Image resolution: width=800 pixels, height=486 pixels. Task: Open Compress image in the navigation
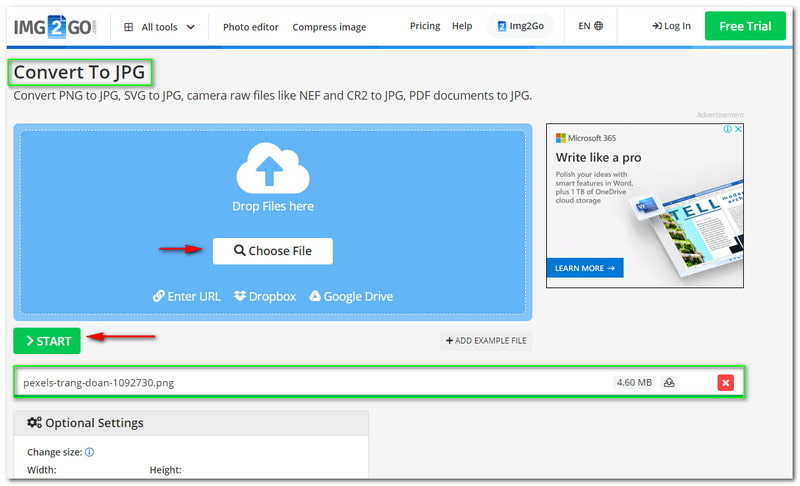pyautogui.click(x=329, y=27)
